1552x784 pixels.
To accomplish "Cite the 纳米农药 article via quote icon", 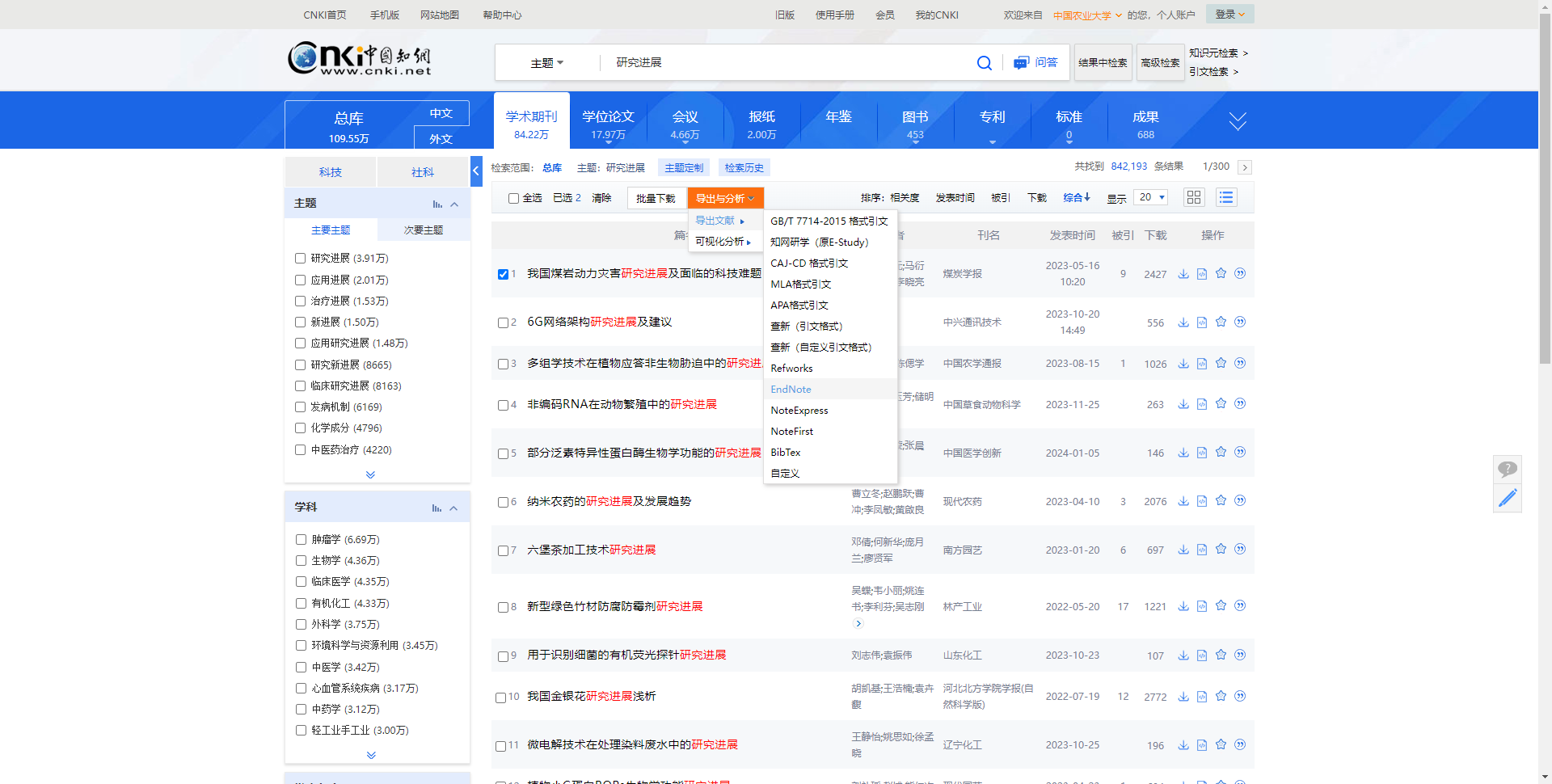I will (1240, 501).
